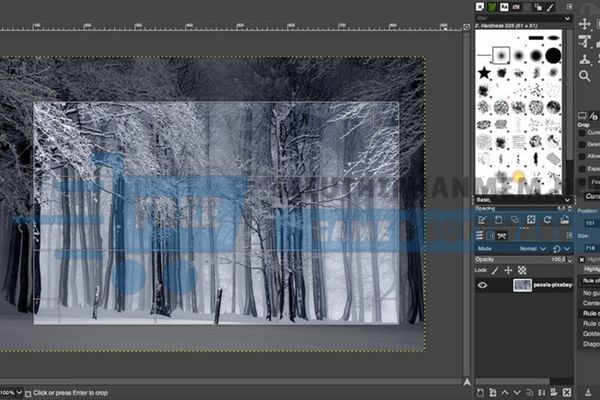Toggle lock alpha channel checker icon
Screen dimensions: 600x400
(521, 270)
